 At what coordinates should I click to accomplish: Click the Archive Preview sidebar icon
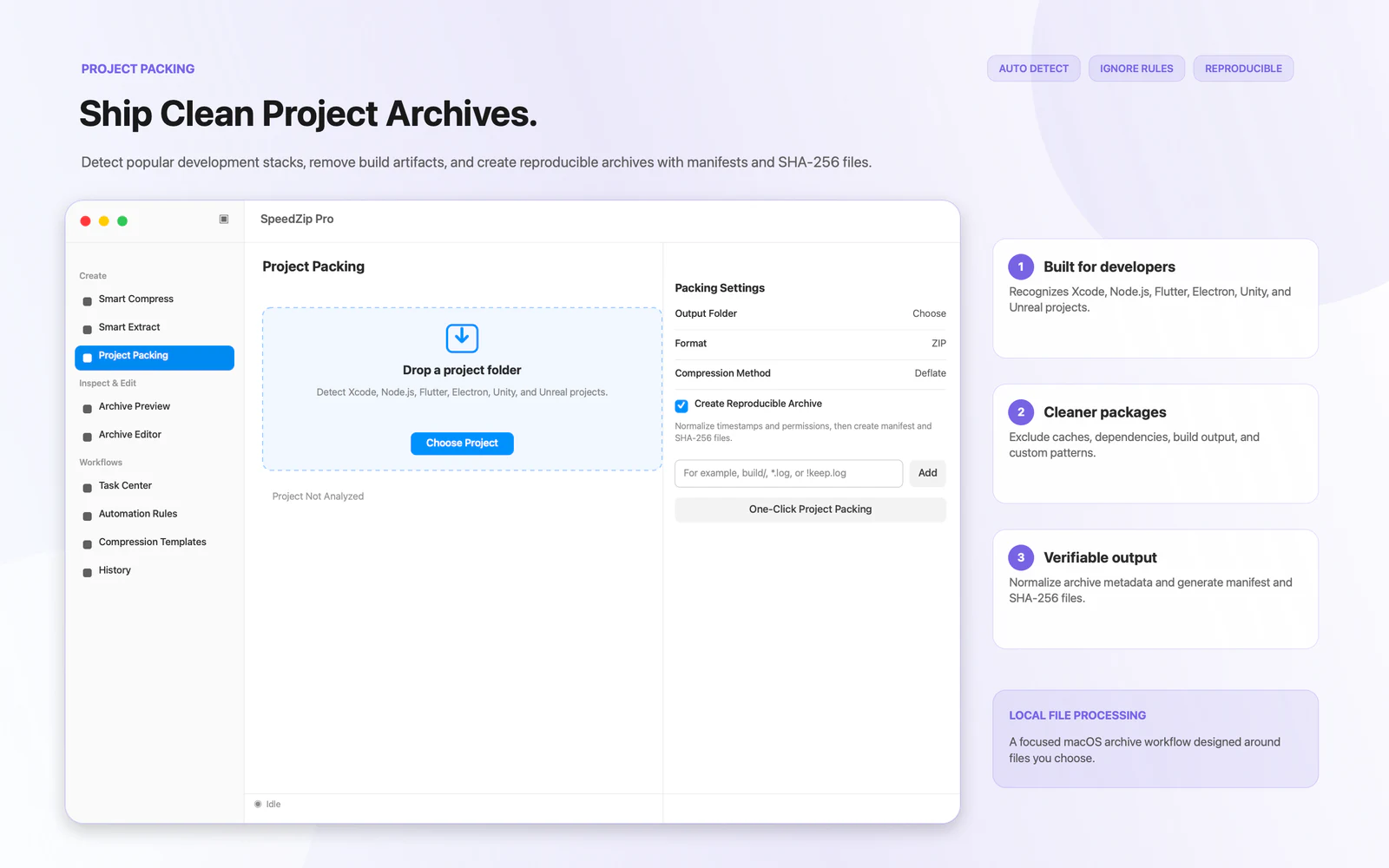(87, 409)
